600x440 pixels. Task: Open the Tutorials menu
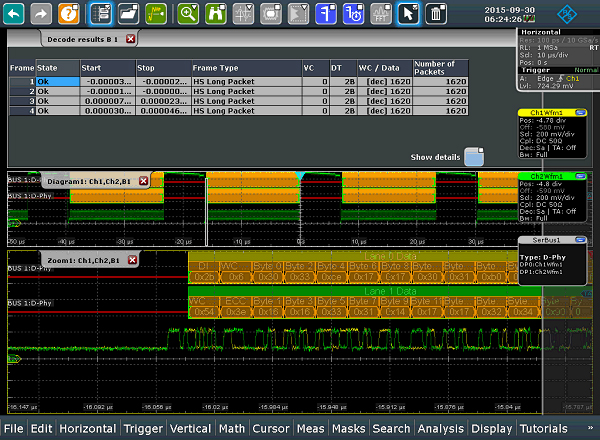tap(544, 429)
